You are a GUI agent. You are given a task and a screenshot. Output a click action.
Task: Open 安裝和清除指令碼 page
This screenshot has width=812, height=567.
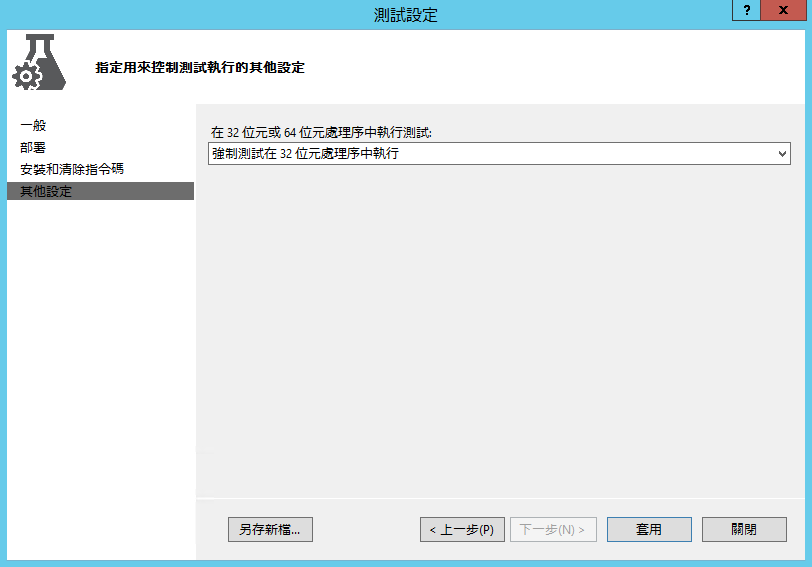point(72,169)
